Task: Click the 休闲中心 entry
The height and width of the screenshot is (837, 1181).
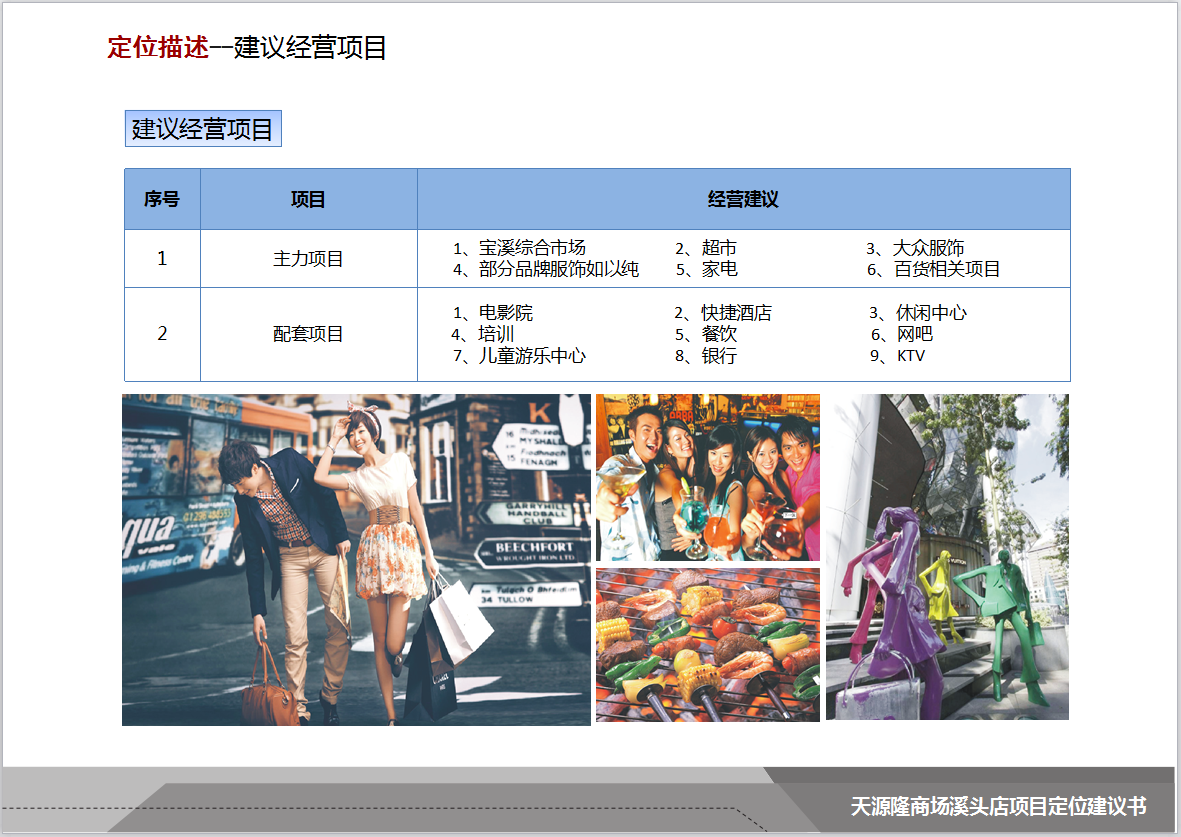Action: click(x=930, y=313)
